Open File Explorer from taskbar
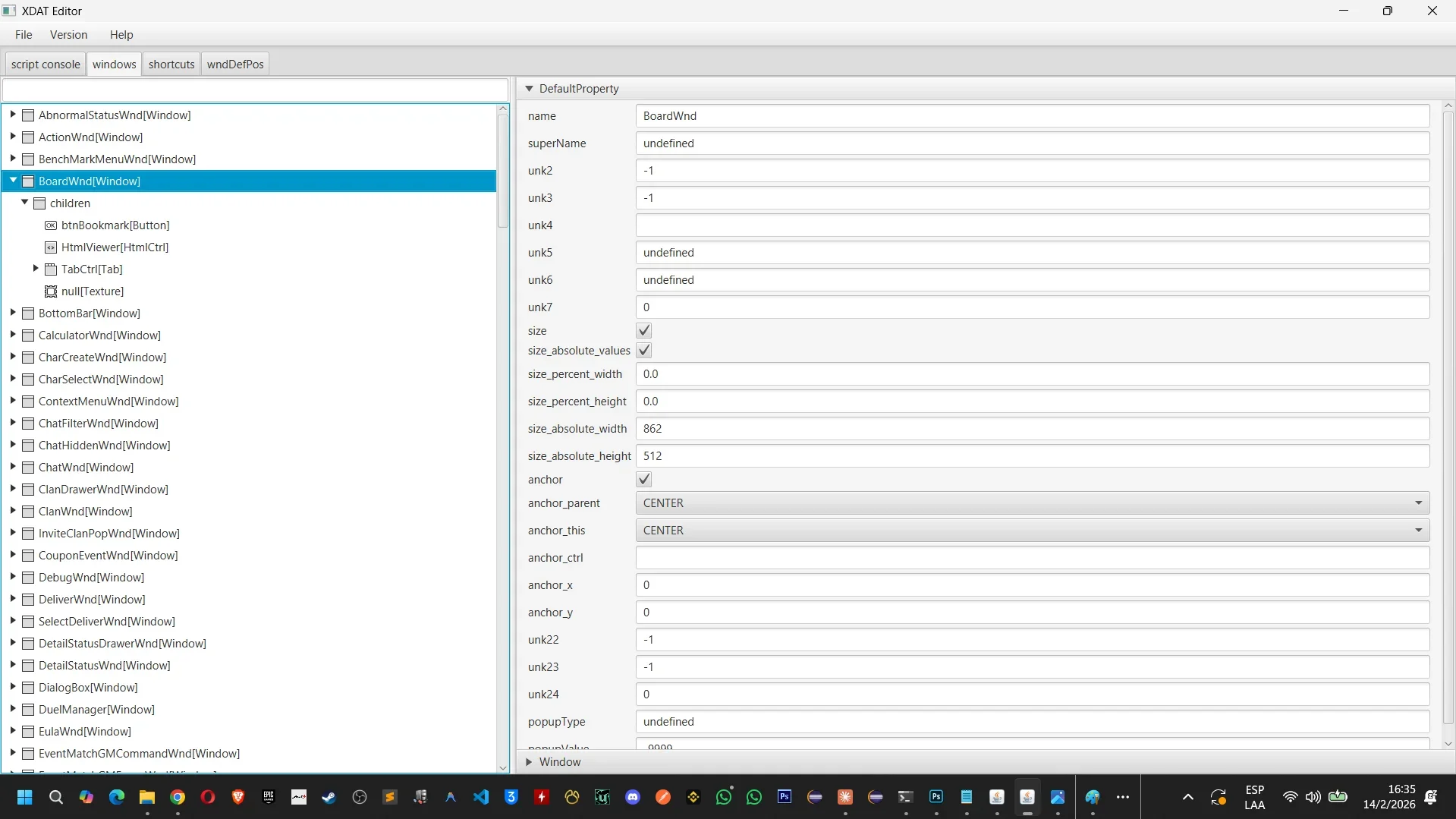The width and height of the screenshot is (1456, 819). click(x=147, y=797)
